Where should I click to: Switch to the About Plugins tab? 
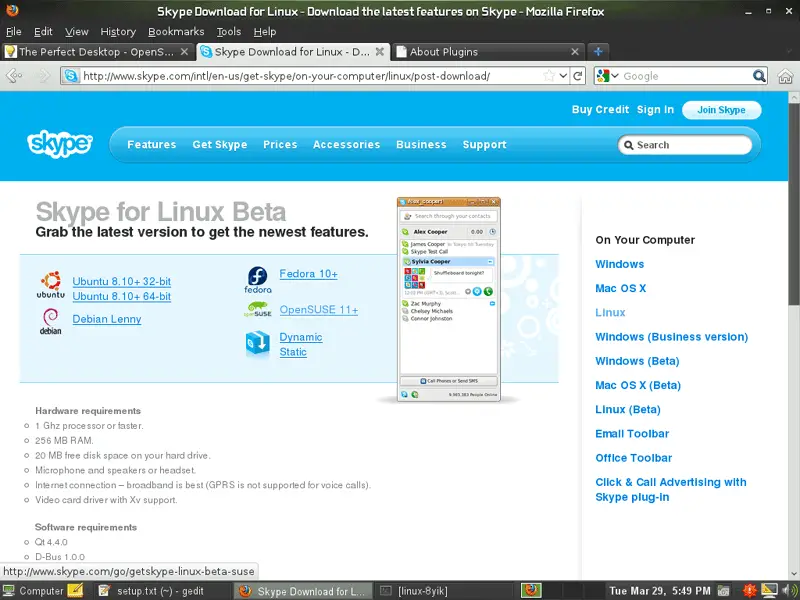488,52
